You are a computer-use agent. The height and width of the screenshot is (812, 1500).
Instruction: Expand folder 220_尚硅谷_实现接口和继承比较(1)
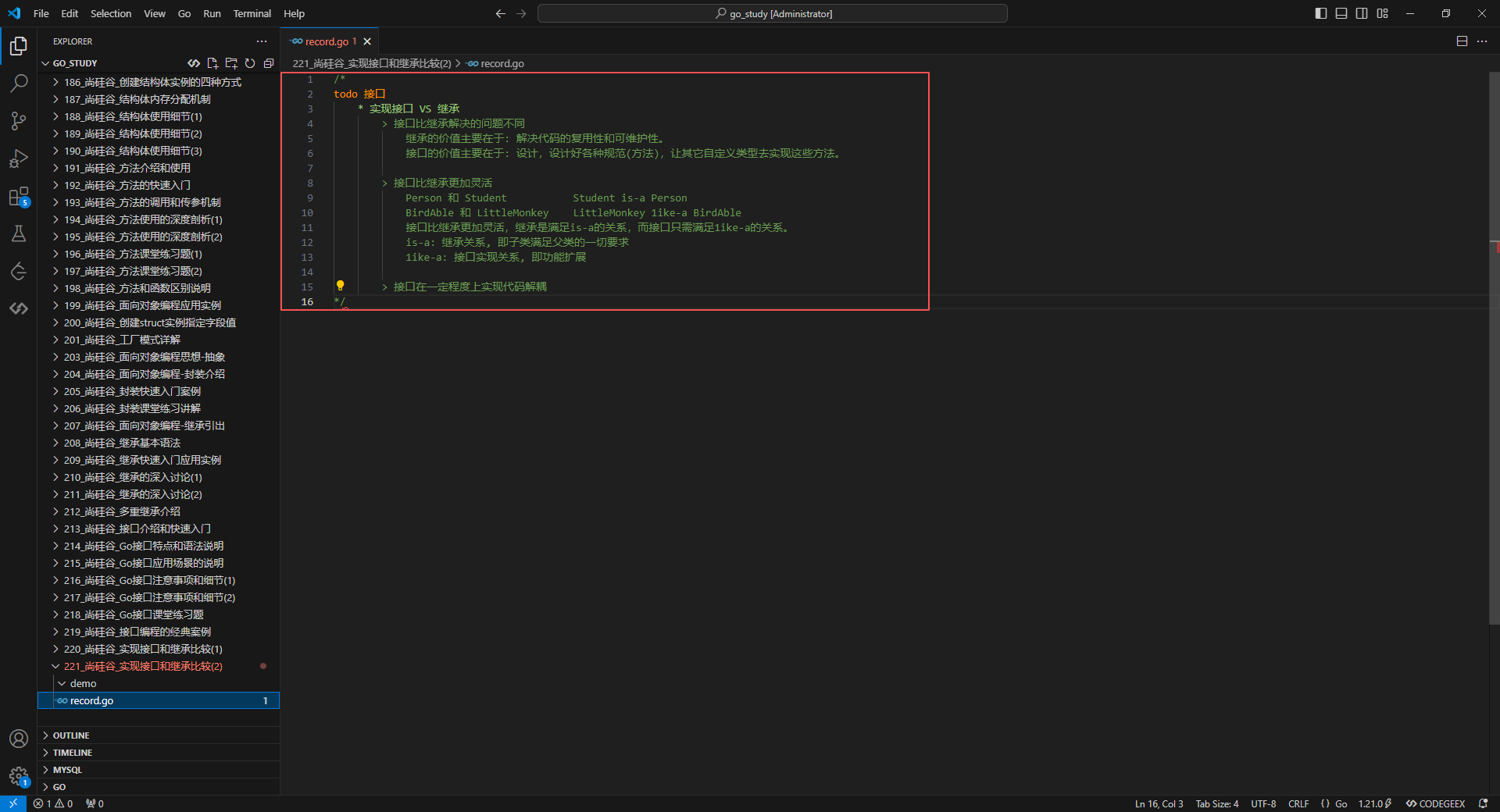click(x=159, y=649)
